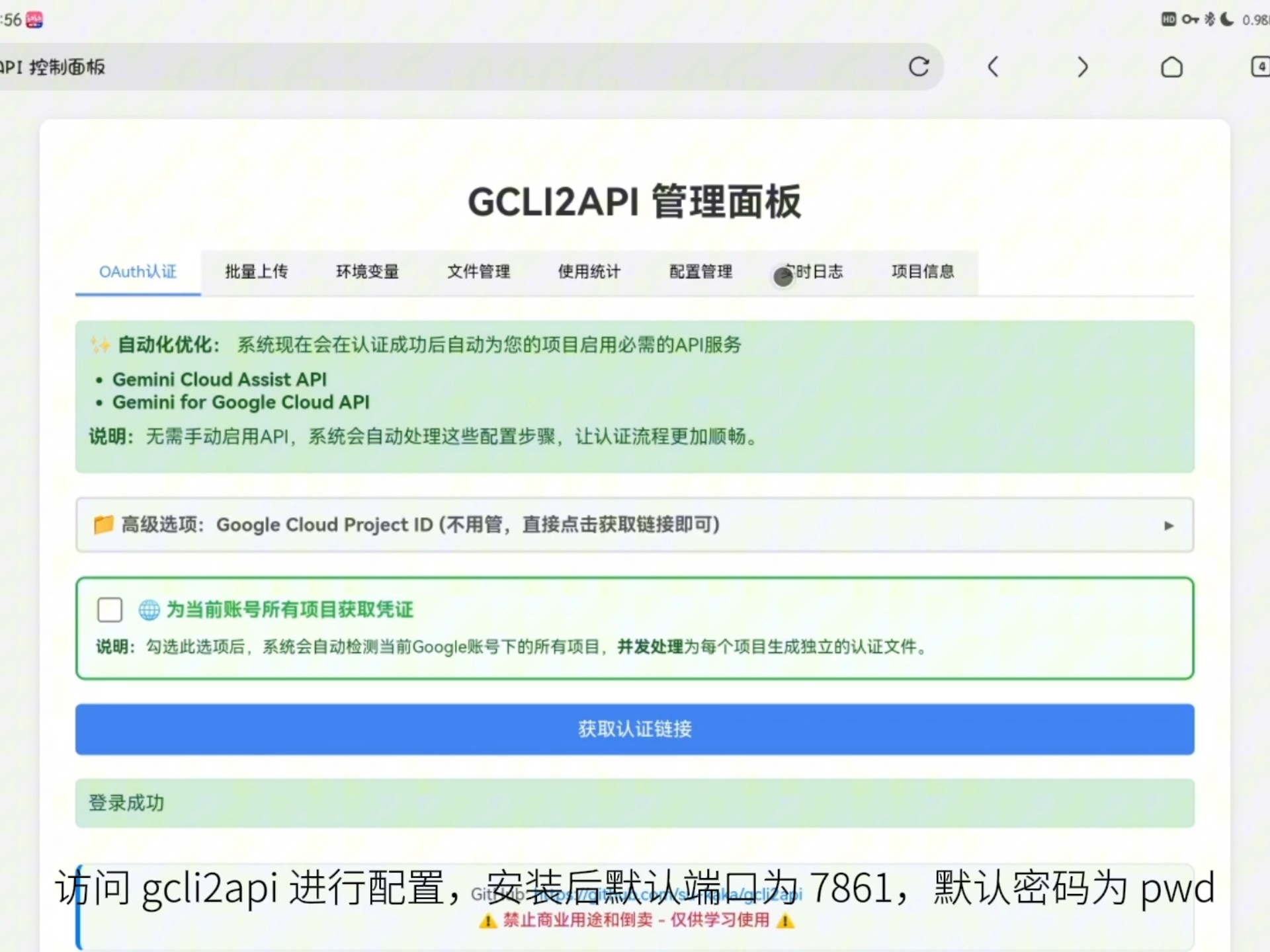Open the browser home page icon
The image size is (1270, 952).
click(x=1171, y=67)
